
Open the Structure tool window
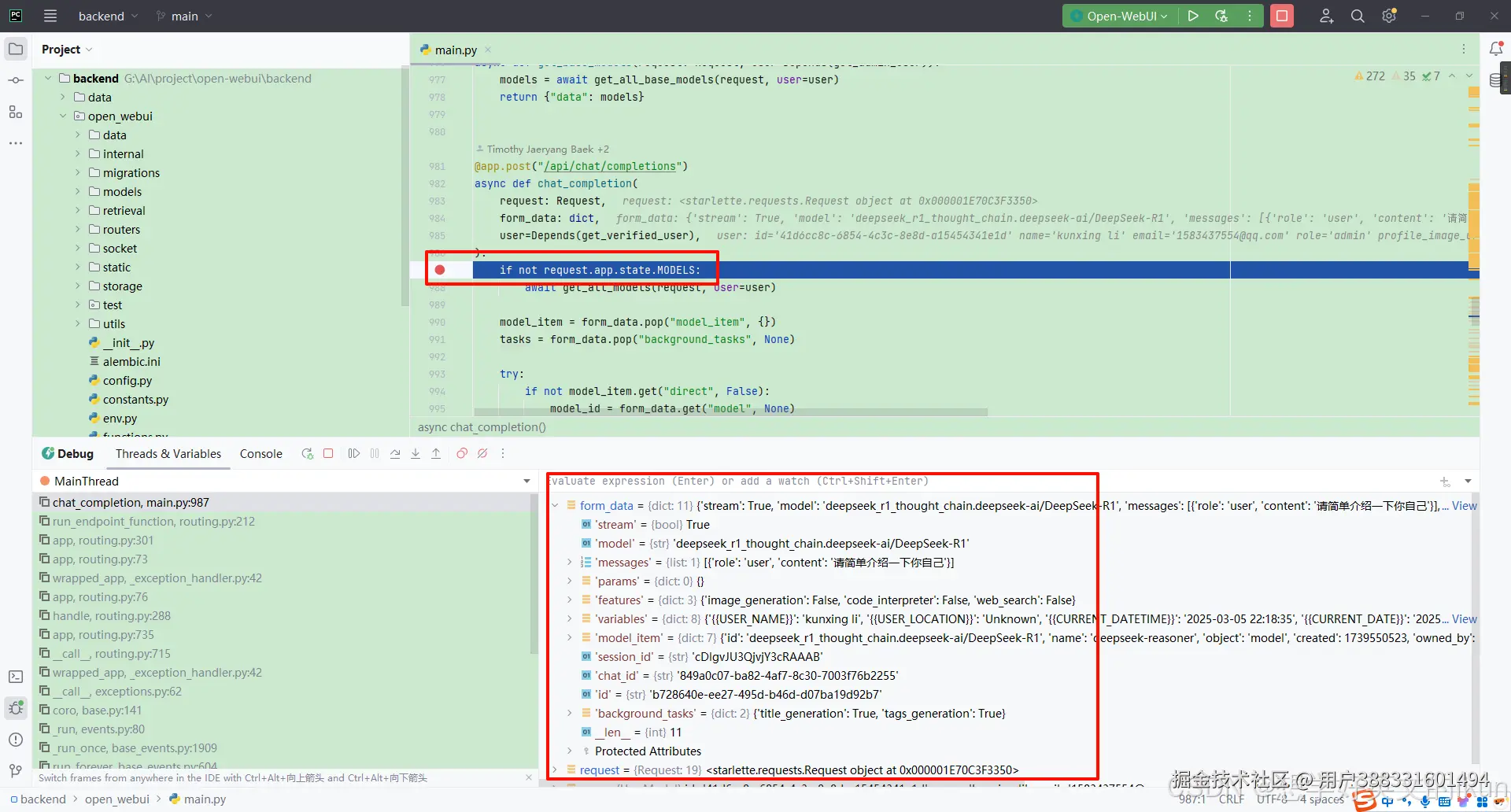coord(16,112)
